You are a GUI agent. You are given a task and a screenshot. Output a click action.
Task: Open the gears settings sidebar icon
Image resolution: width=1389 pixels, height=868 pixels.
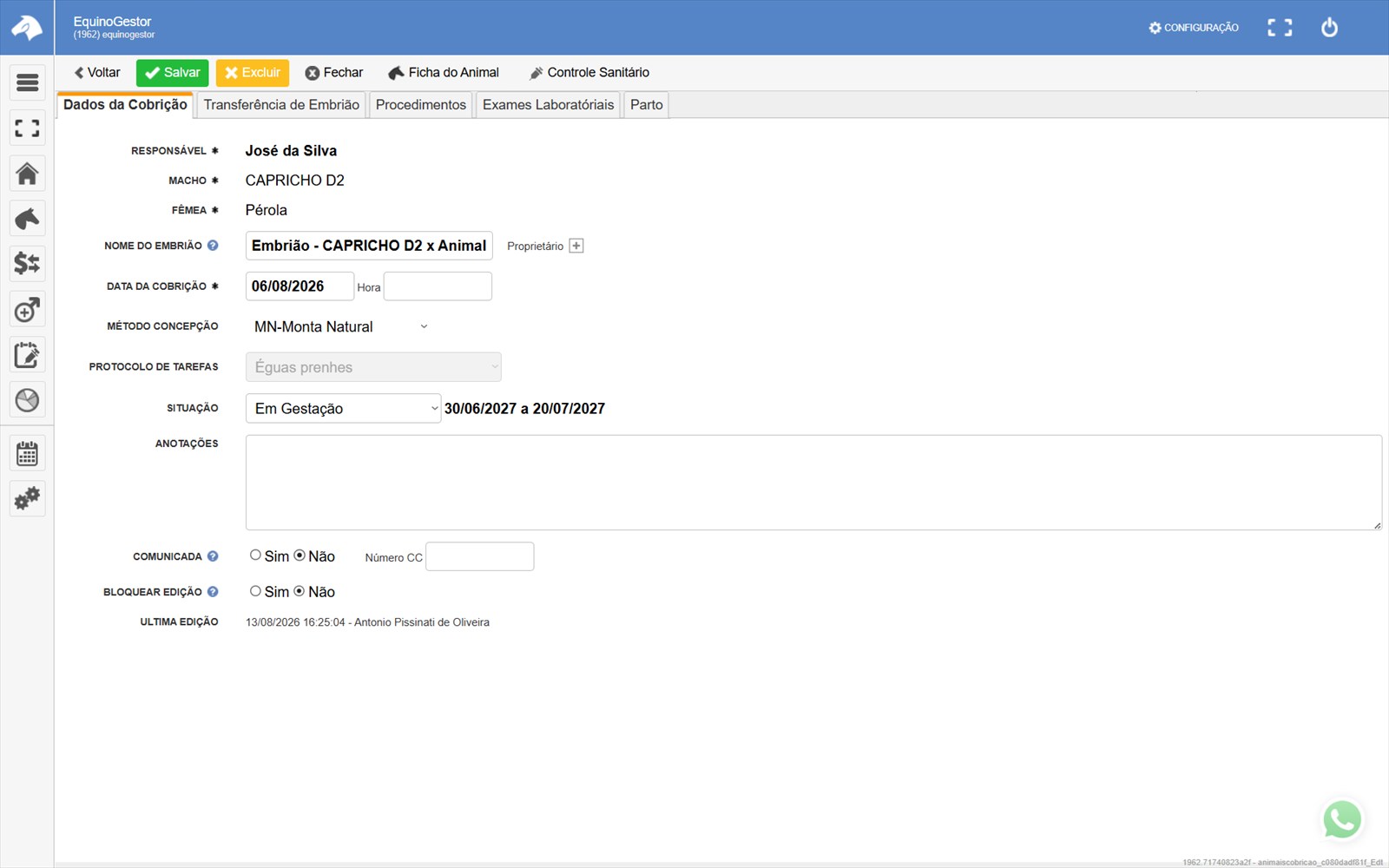coord(27,498)
